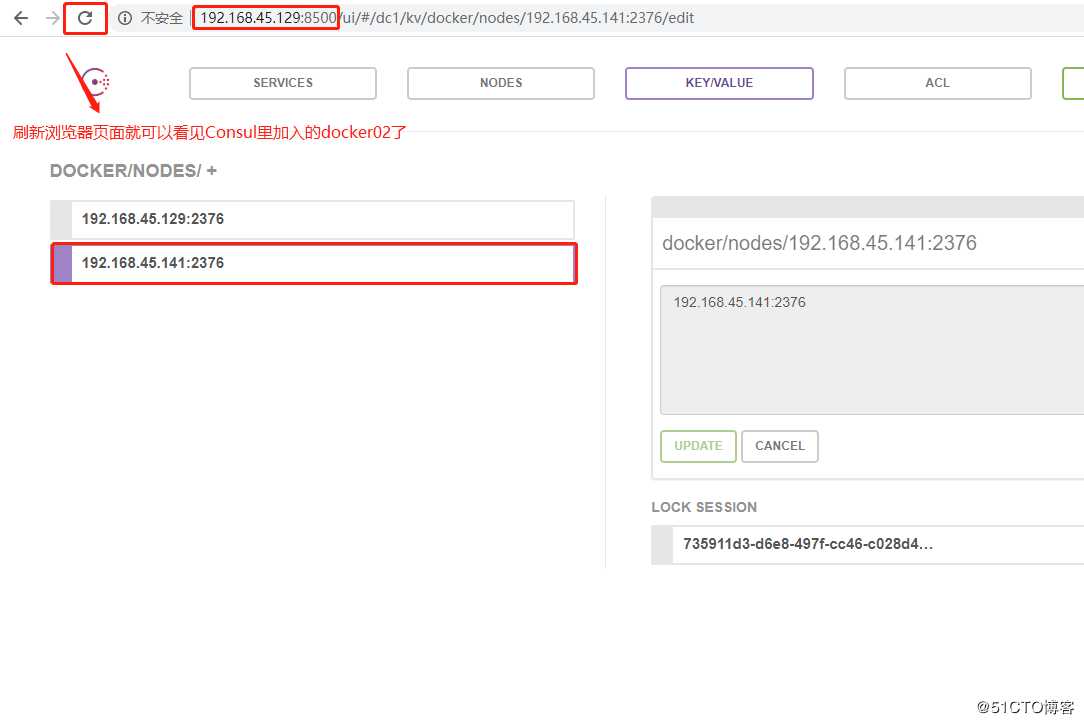Open the NODES tab
Image resolution: width=1084 pixels, height=724 pixels.
(501, 83)
